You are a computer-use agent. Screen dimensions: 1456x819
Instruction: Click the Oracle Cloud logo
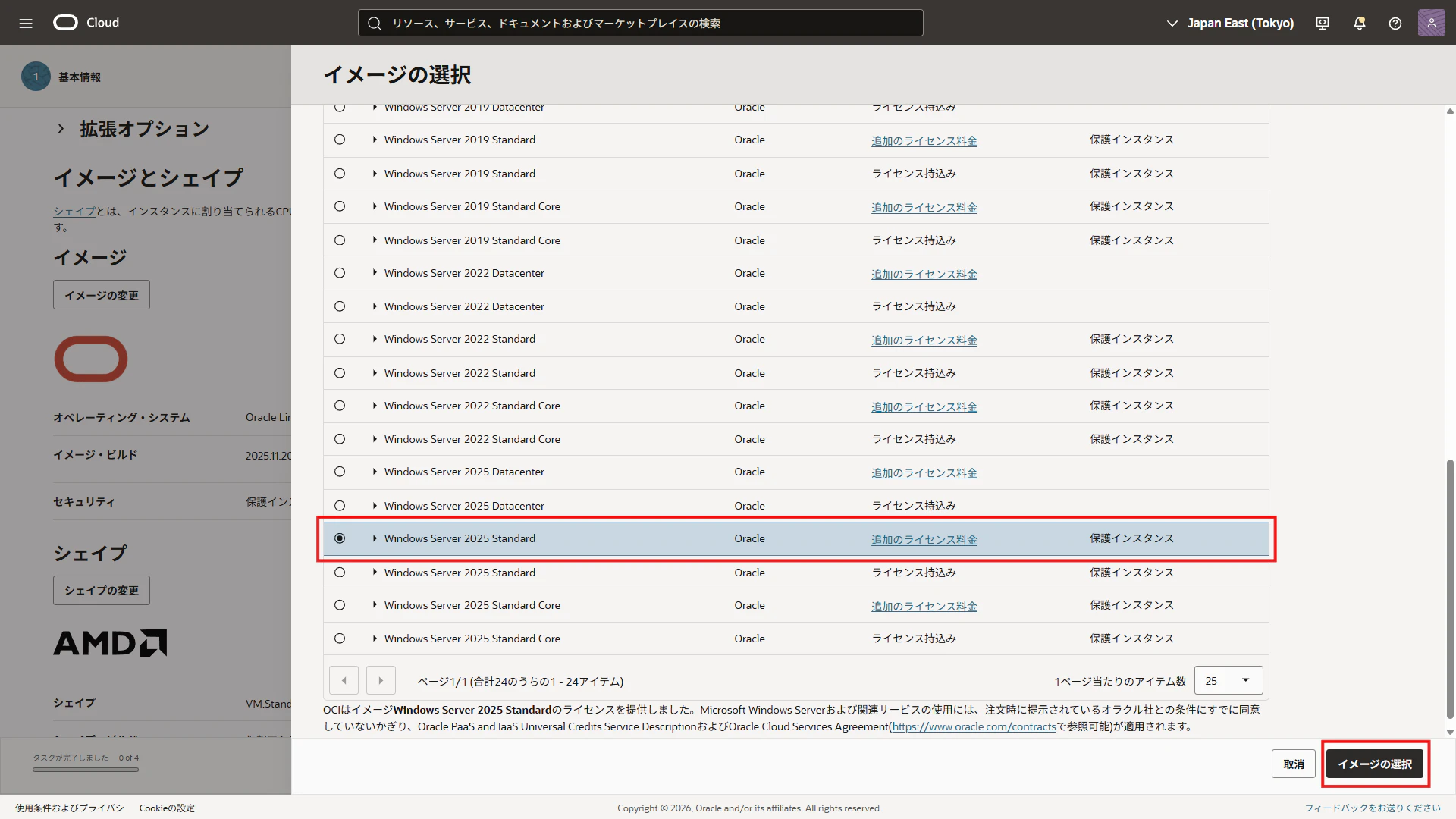click(x=86, y=23)
